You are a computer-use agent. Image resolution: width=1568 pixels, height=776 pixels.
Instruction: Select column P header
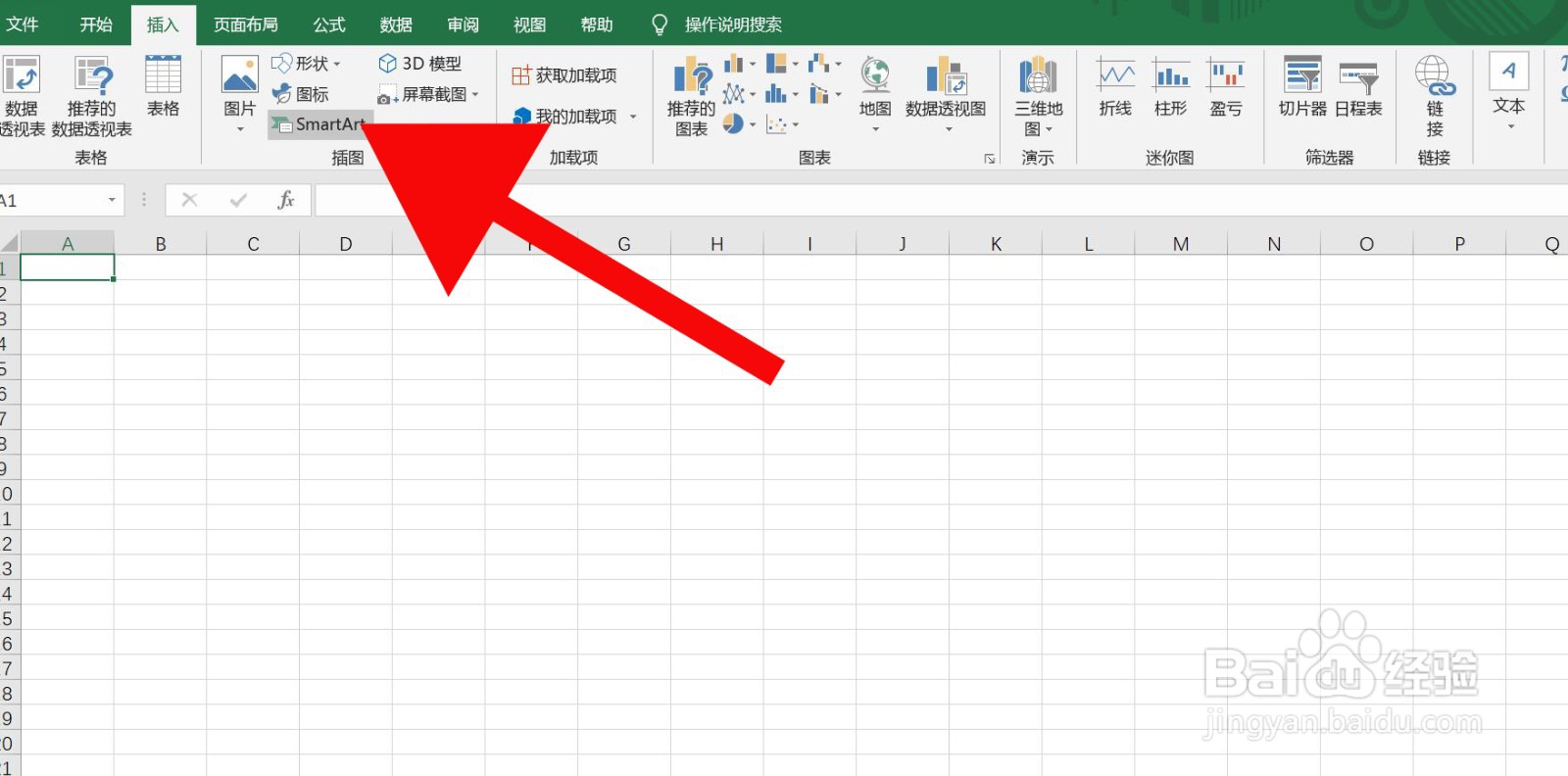click(1459, 243)
